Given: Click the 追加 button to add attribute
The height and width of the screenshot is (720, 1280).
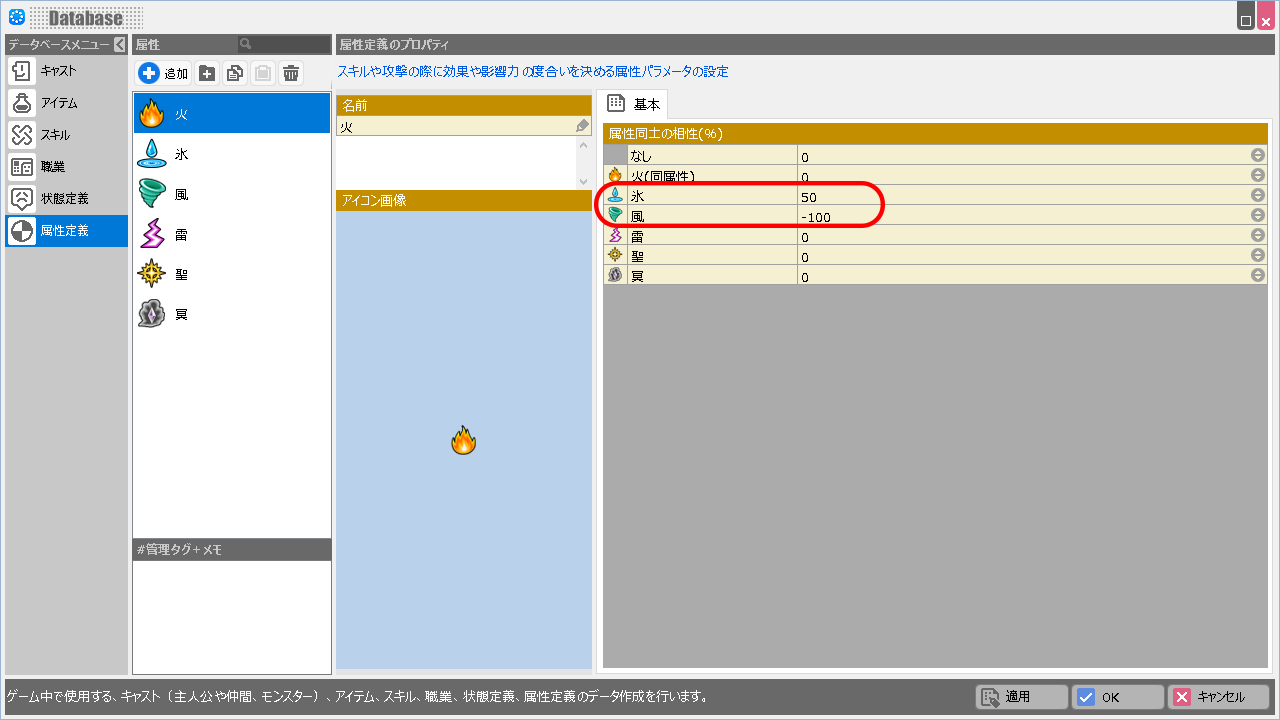Looking at the screenshot, I should tap(163, 73).
